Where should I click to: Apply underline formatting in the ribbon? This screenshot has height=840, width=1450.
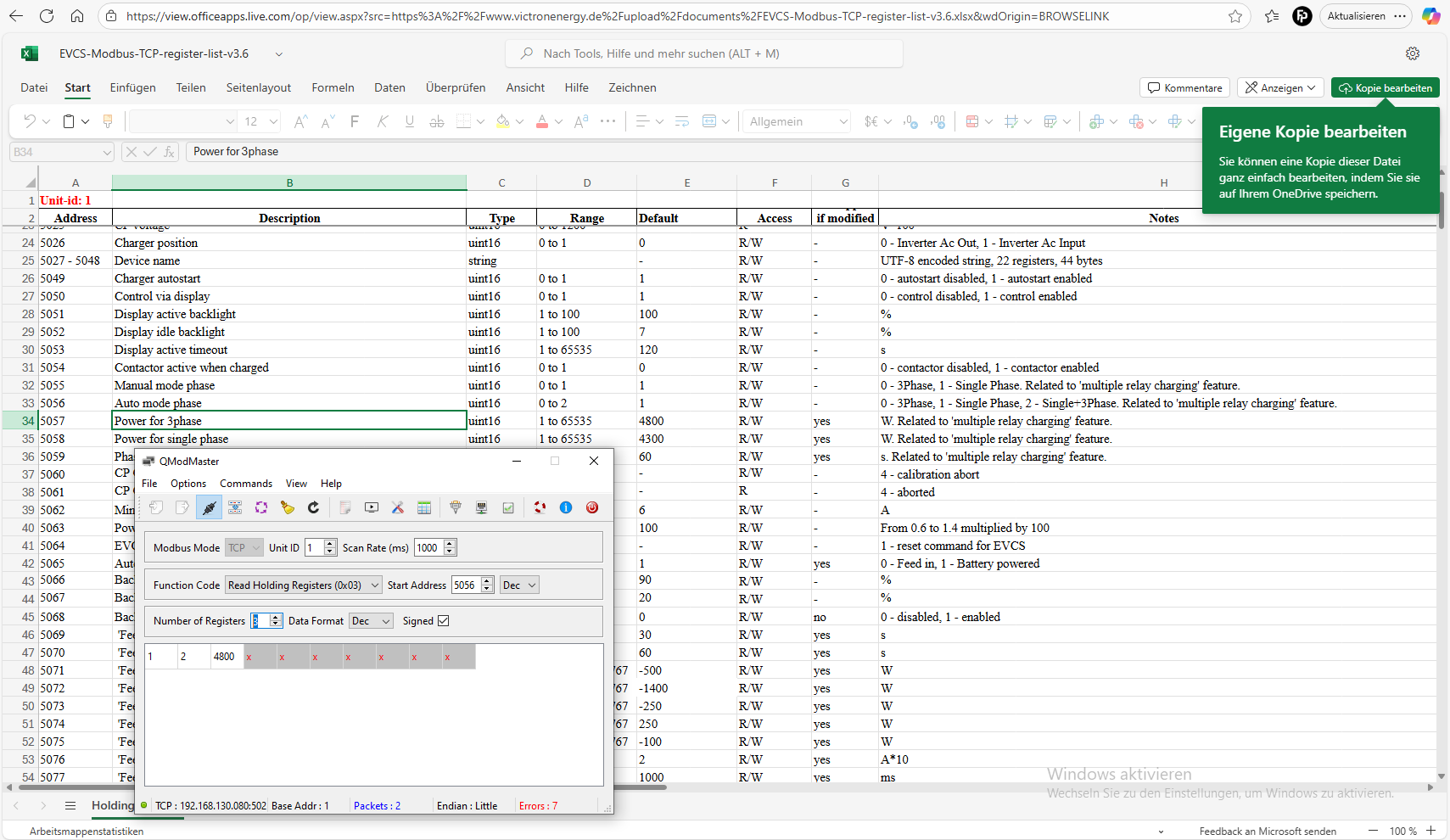point(410,121)
